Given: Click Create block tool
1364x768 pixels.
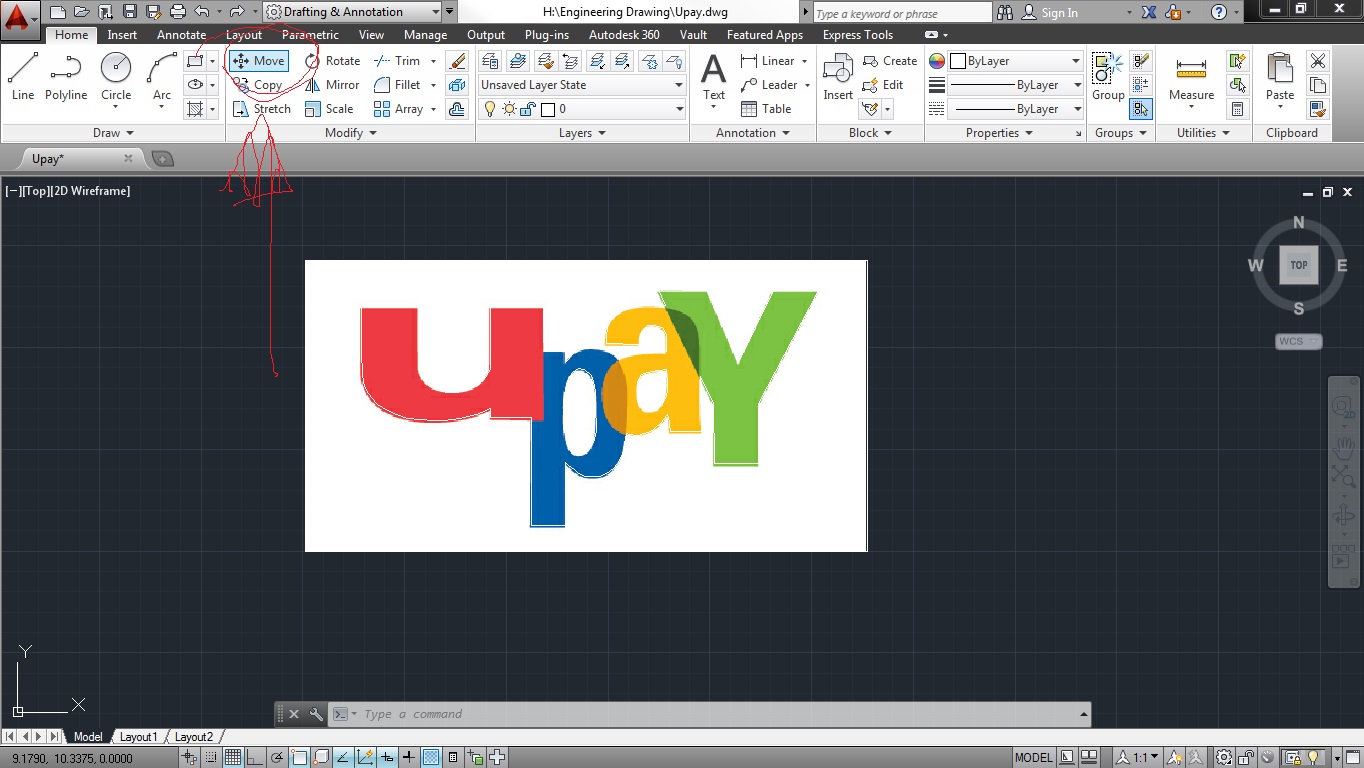Looking at the screenshot, I should 889,61.
